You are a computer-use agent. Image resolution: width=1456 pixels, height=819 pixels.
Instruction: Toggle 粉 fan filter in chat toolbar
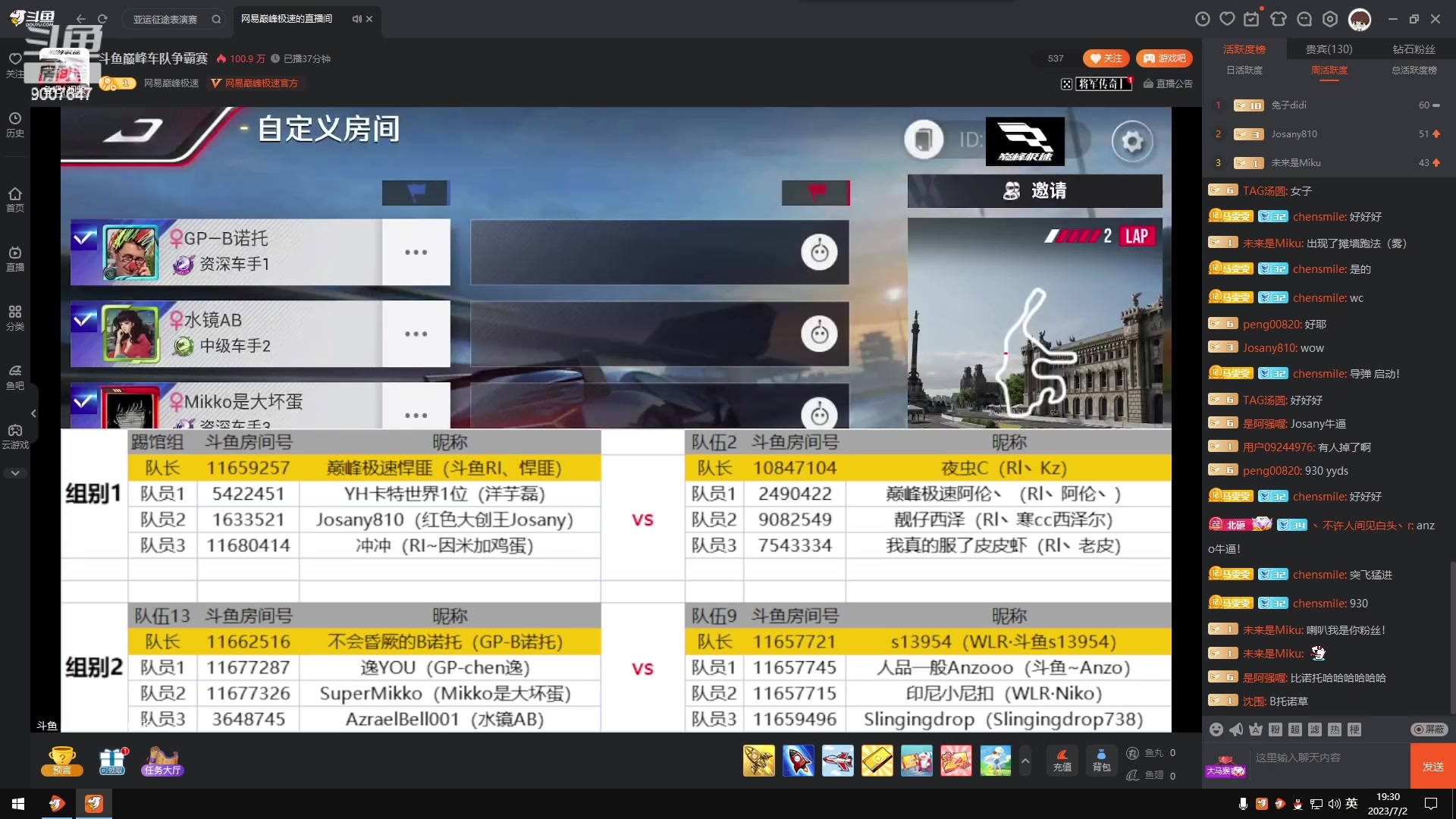[1276, 729]
